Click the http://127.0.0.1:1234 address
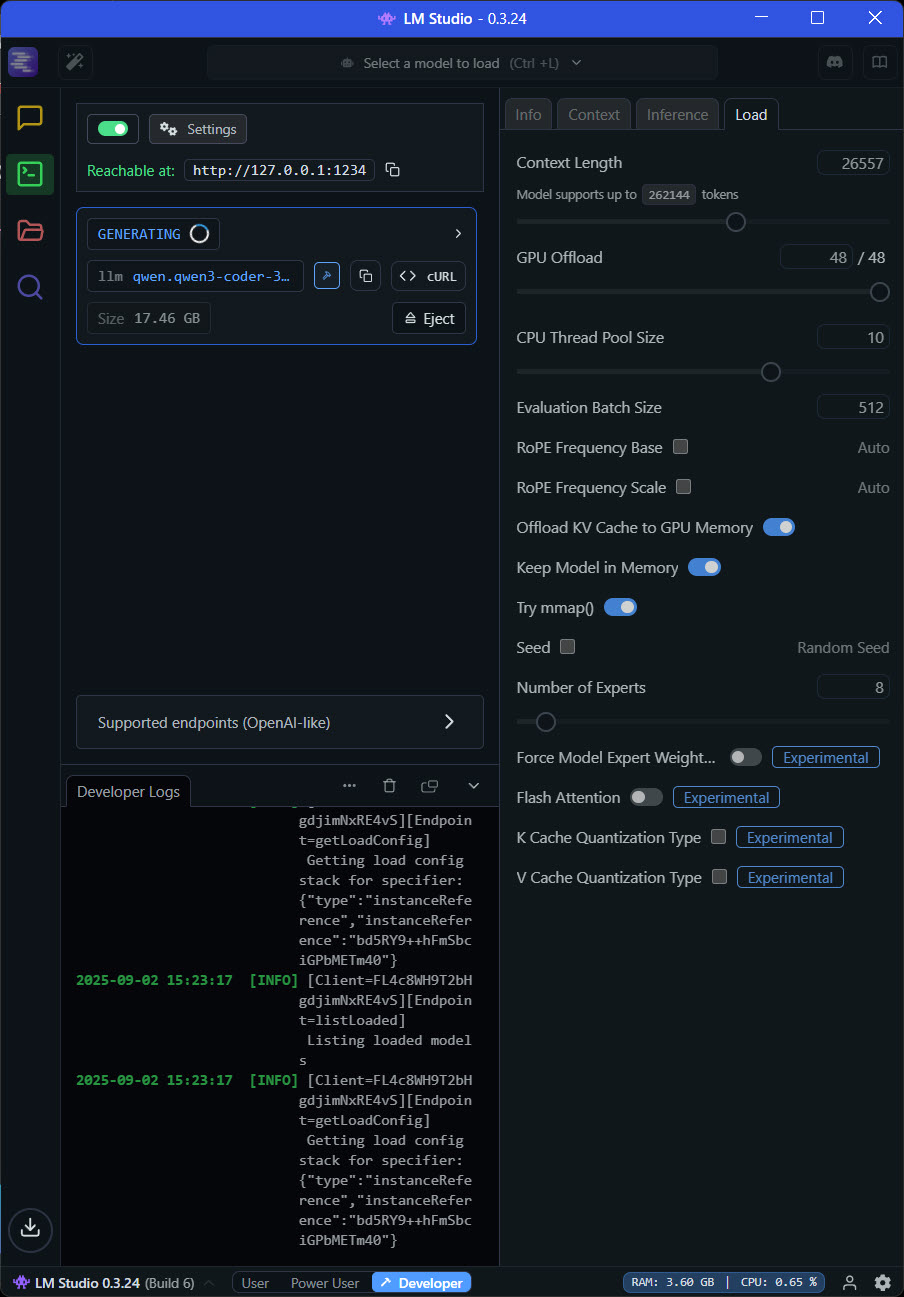Image resolution: width=904 pixels, height=1297 pixels. click(x=279, y=170)
